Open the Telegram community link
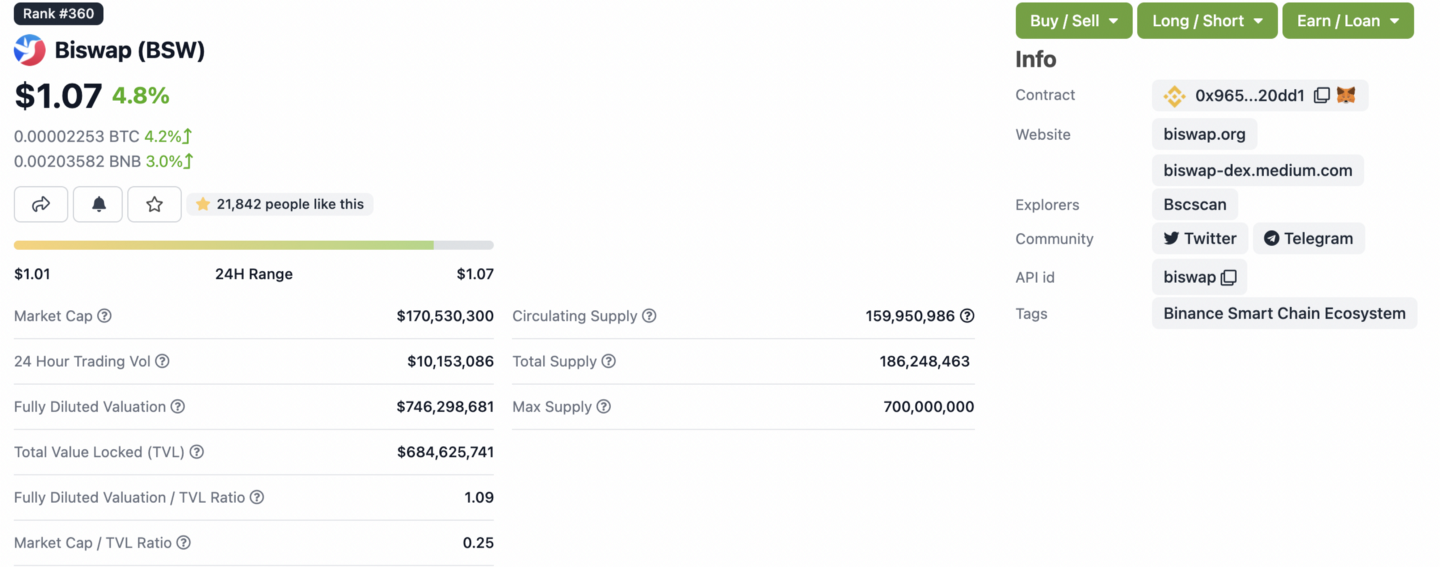The width and height of the screenshot is (1440, 567). (1308, 238)
